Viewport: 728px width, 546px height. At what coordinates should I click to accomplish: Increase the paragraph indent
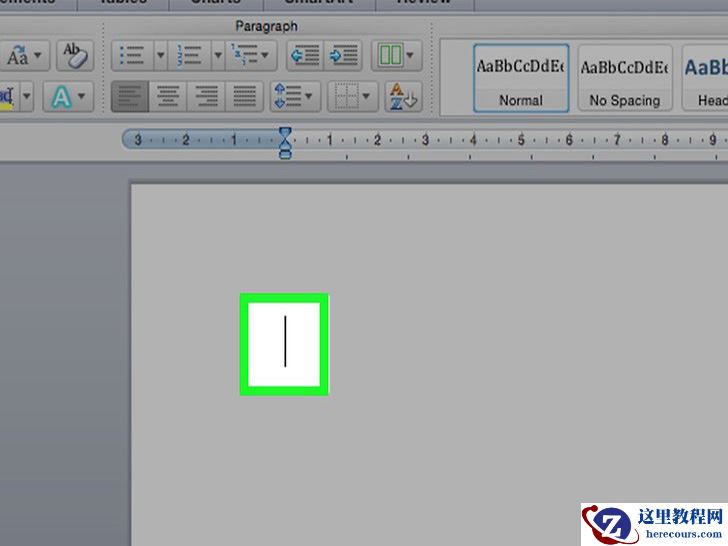click(x=343, y=56)
